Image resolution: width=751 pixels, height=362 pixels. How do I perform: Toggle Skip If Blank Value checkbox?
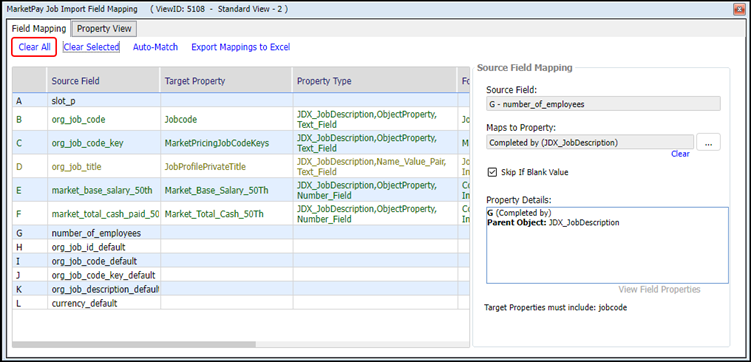491,172
